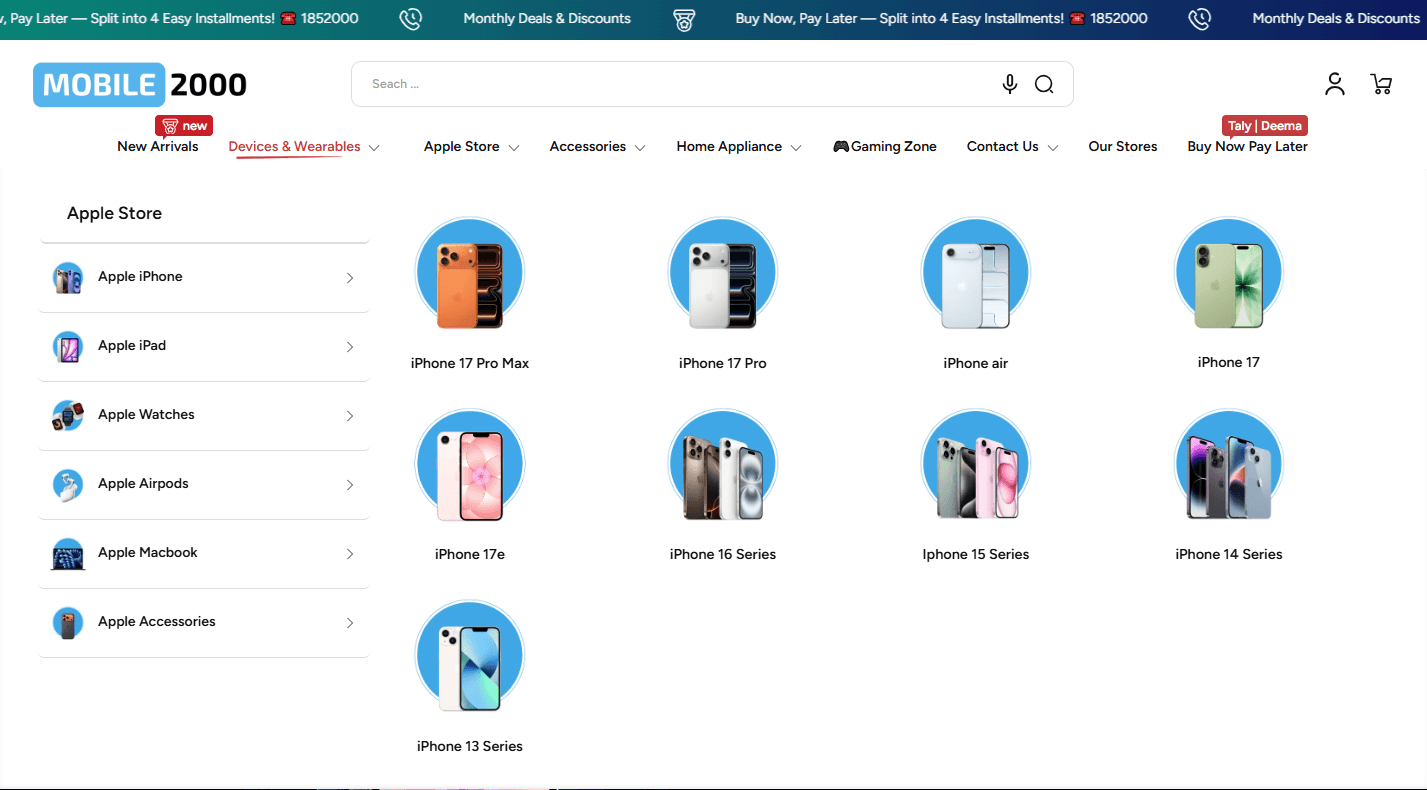1427x790 pixels.
Task: Open the Contact Us nav item
Action: click(x=1003, y=147)
